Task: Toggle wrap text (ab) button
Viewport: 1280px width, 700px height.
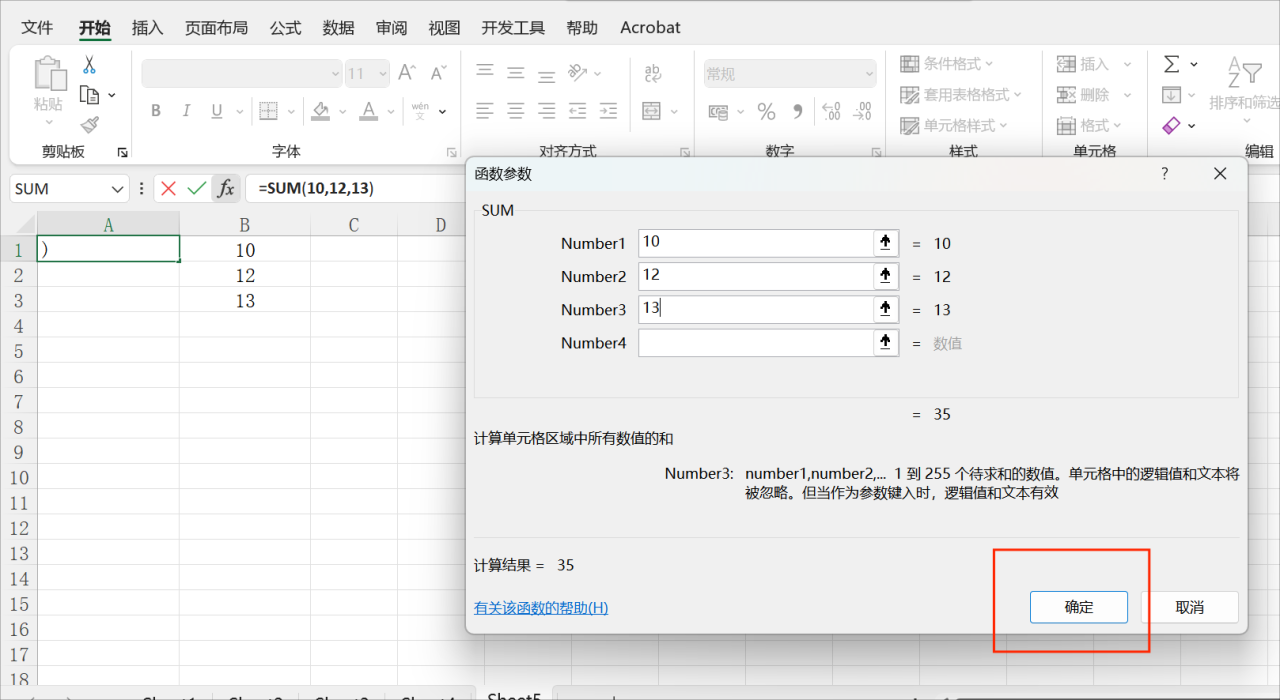Action: 653,73
